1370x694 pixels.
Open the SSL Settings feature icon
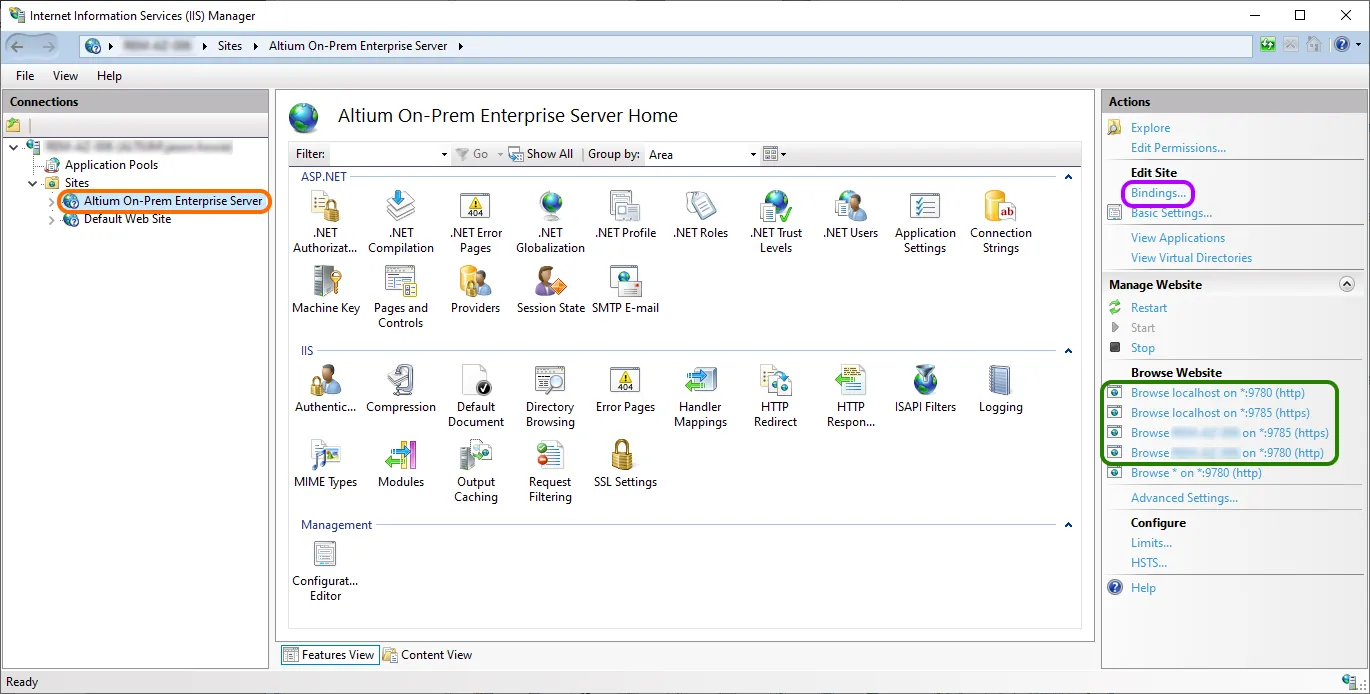coord(625,465)
